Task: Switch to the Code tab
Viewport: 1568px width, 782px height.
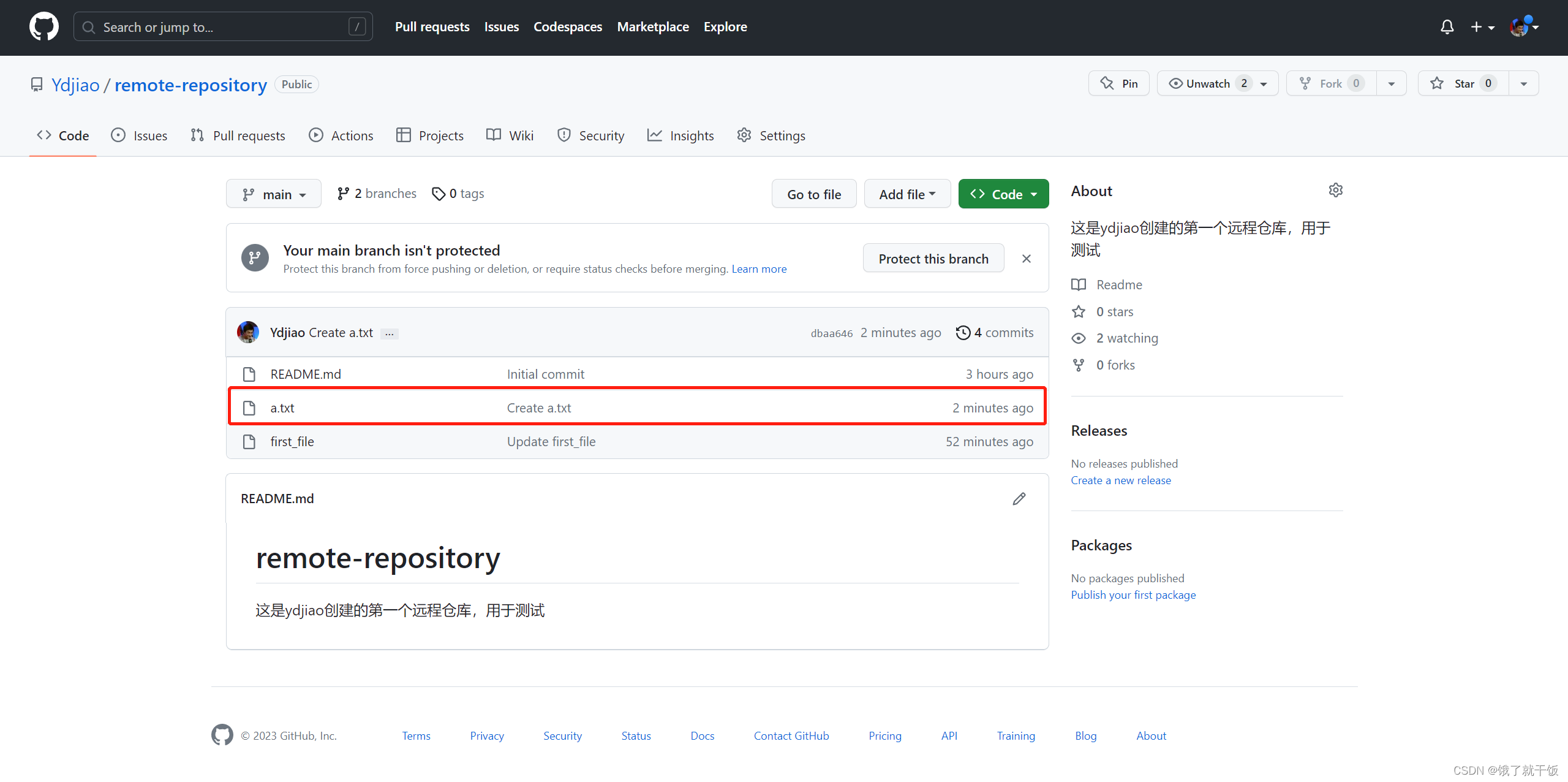Action: [x=62, y=135]
